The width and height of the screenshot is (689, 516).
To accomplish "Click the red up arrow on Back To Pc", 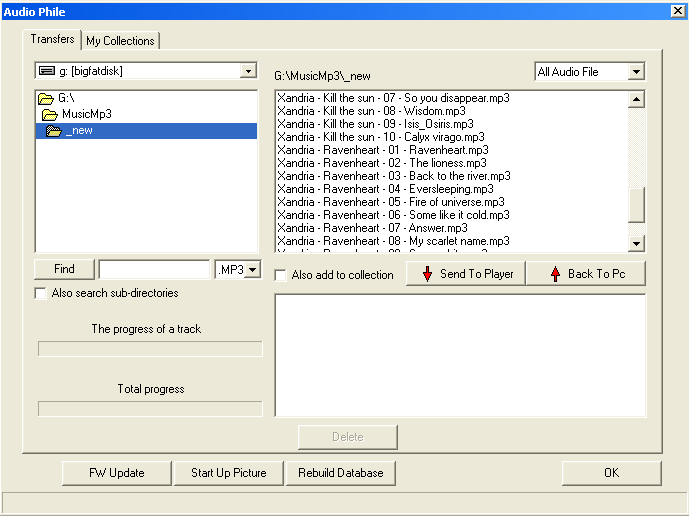I will (x=555, y=274).
